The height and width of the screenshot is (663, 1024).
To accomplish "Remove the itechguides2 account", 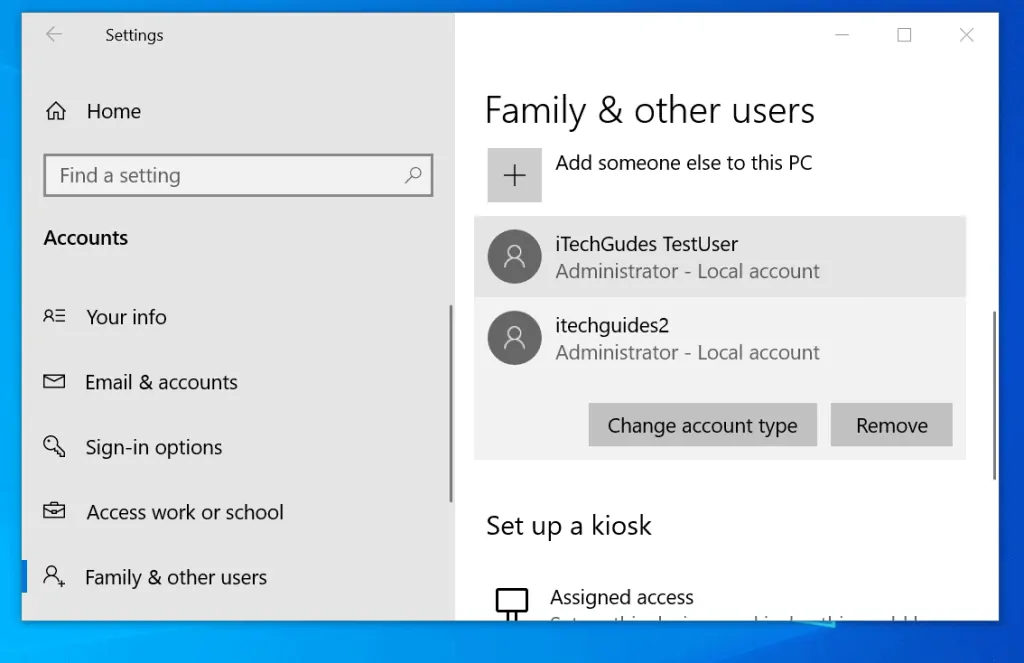I will point(891,425).
